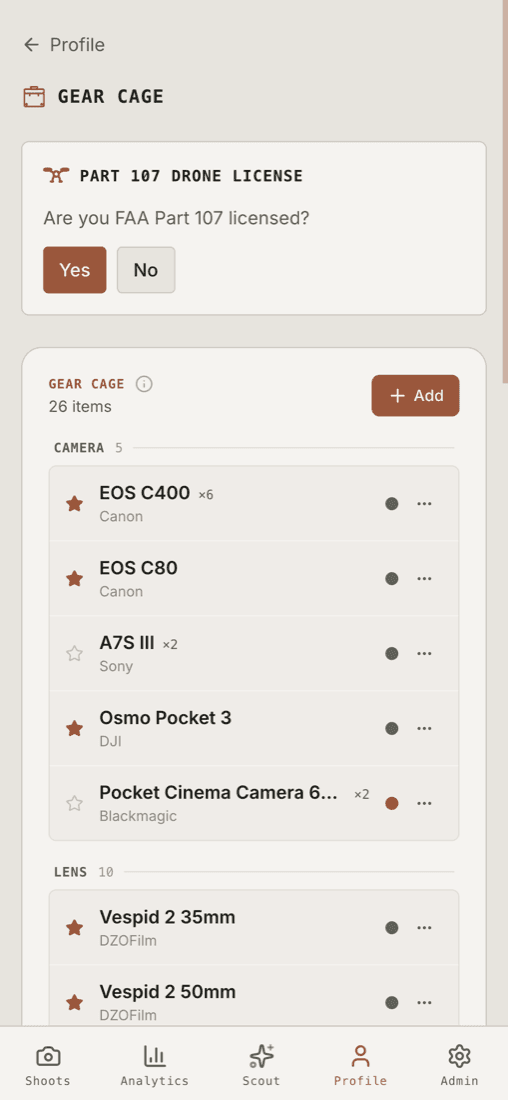Click the back arrow next to Profile

31,45
